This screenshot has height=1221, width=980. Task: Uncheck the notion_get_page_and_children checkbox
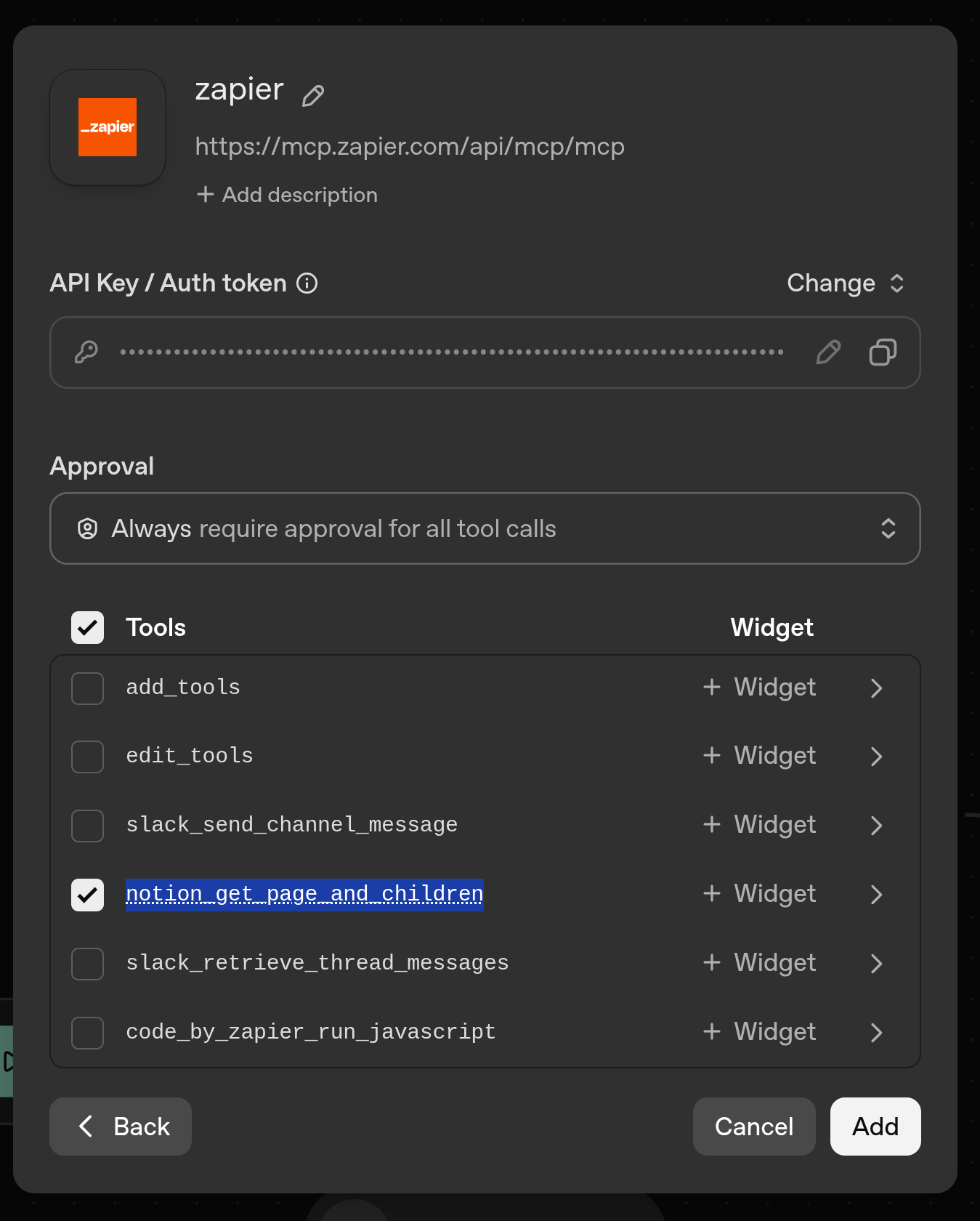click(87, 895)
